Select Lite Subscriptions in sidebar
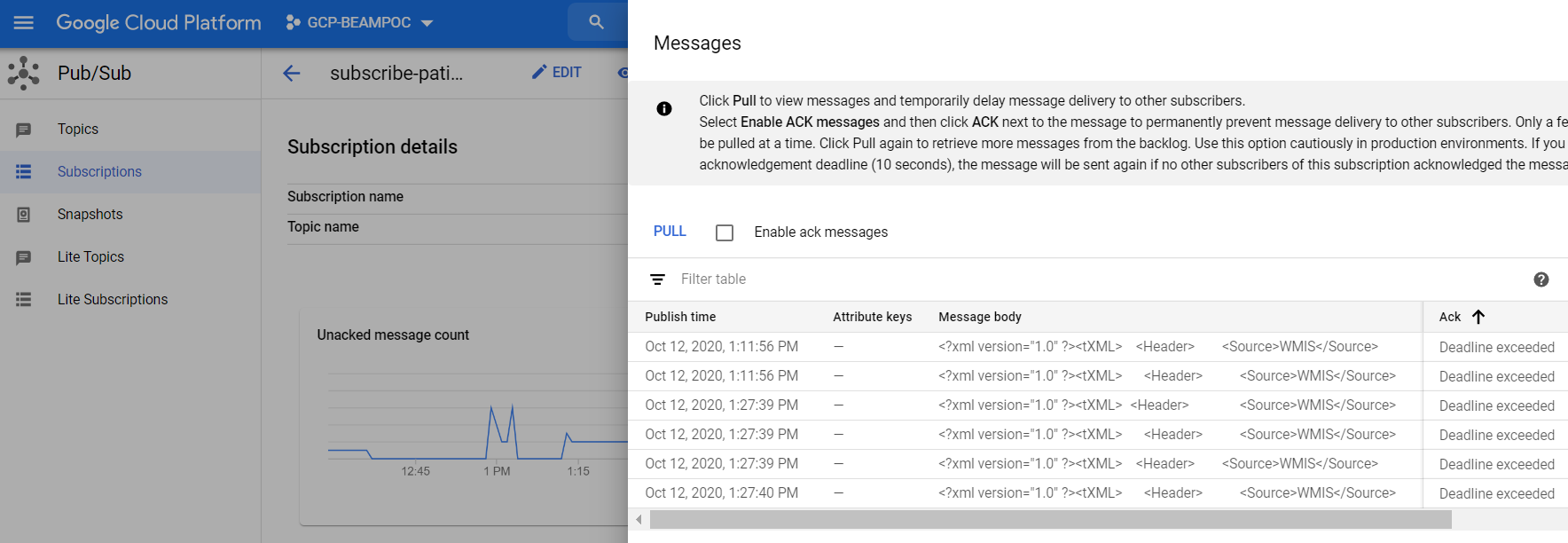 tap(112, 300)
